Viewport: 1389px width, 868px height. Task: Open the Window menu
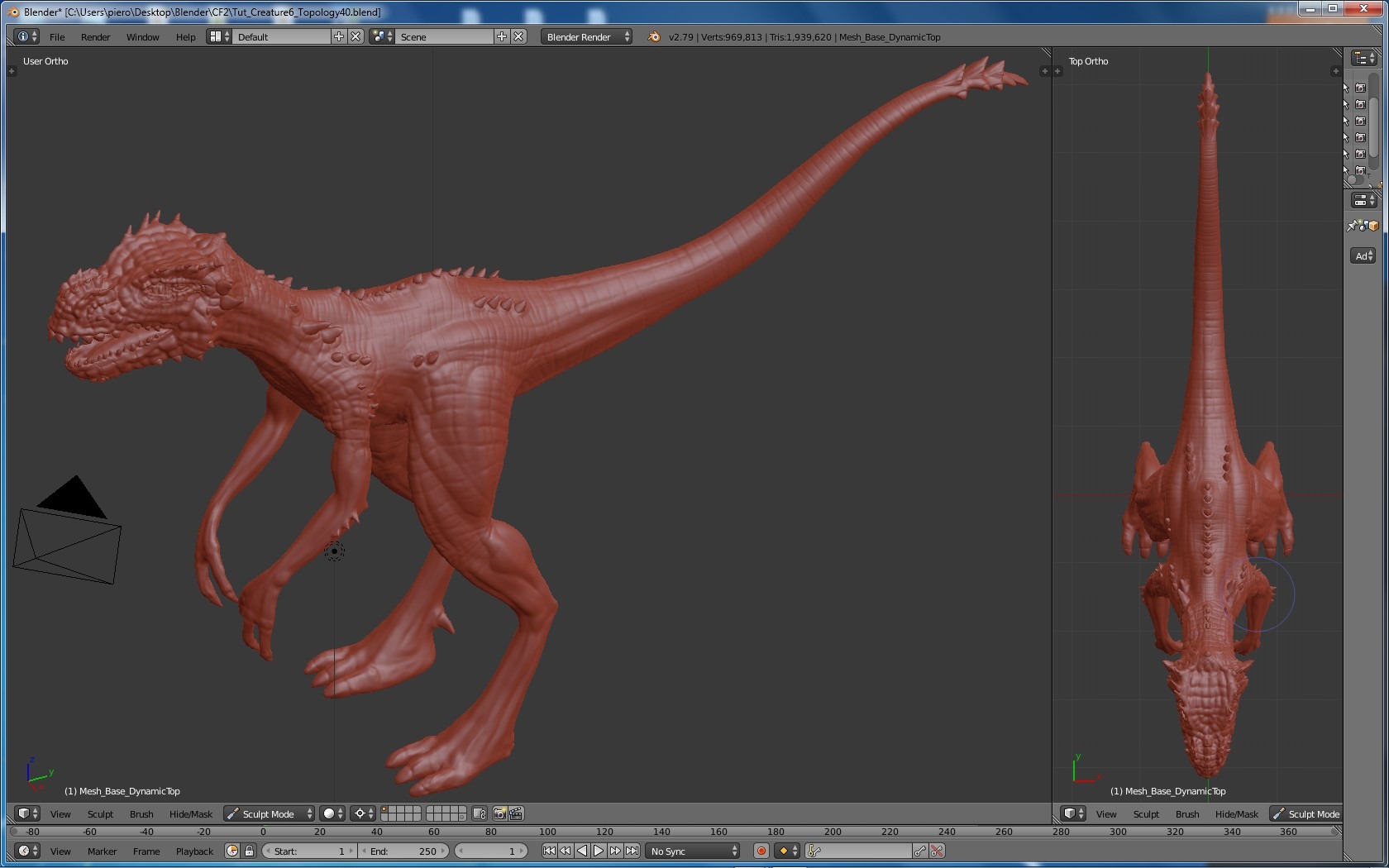(142, 37)
